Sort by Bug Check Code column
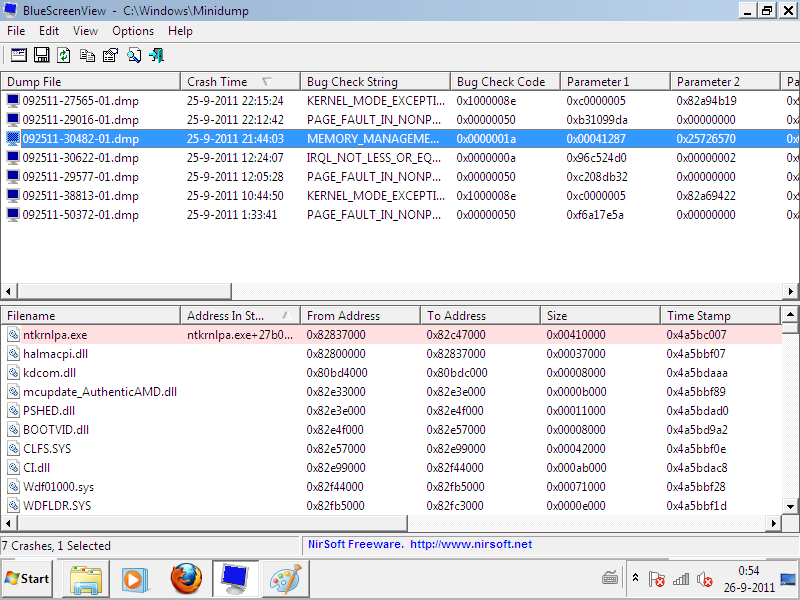Viewport: 800px width, 600px height. coord(506,82)
